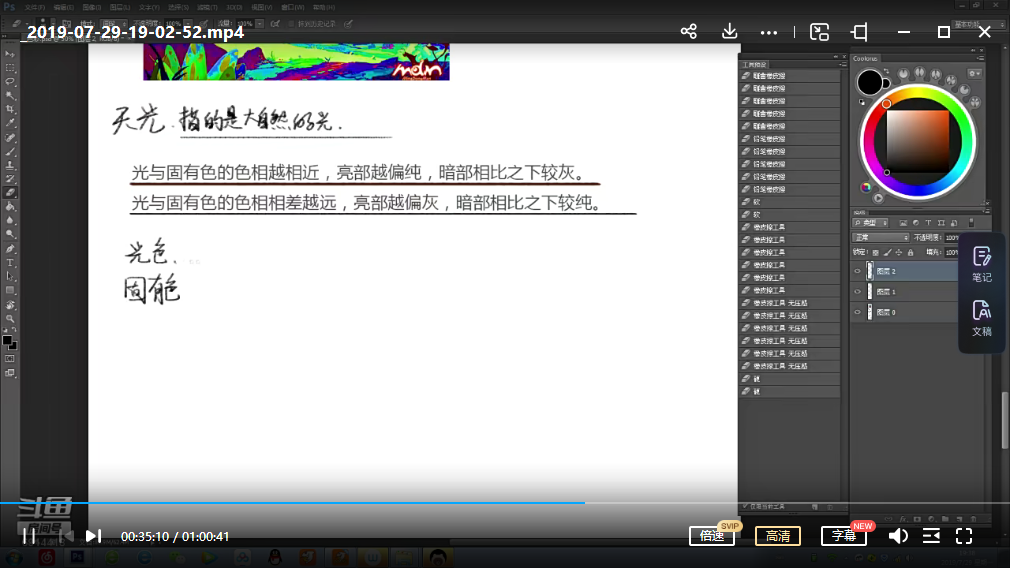
Task: Open the 图层(L) menu
Action: pos(120,7)
